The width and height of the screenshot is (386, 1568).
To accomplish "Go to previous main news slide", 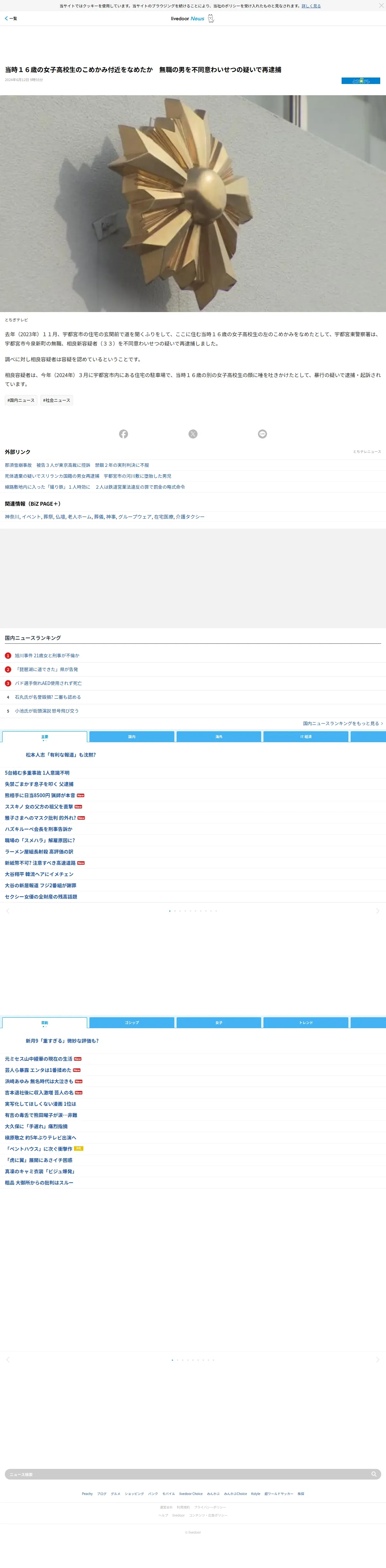I will [8, 911].
